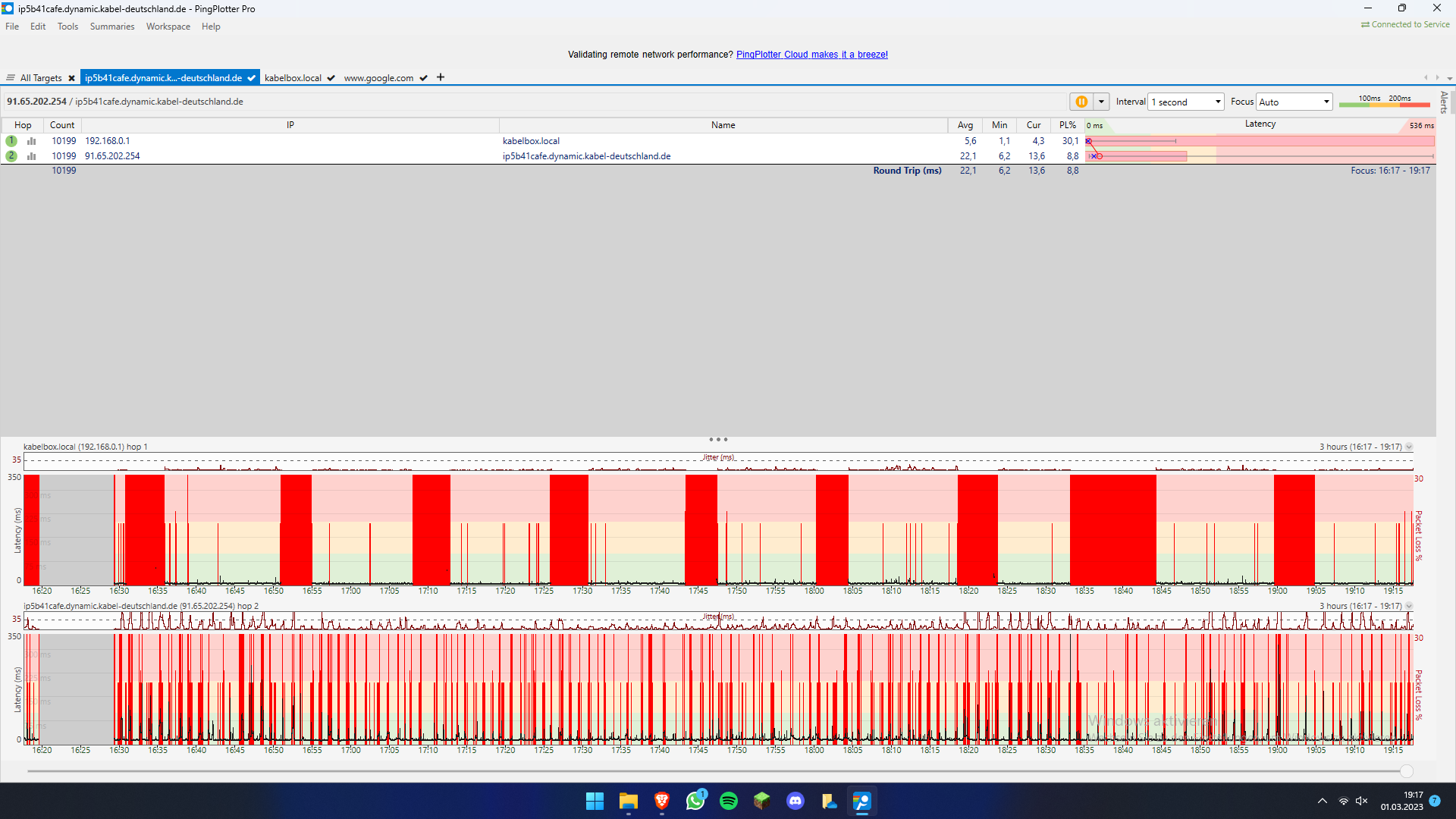Expand the pause button's dropdown arrow
Screen dimensions: 1456x819
[x=1101, y=101]
